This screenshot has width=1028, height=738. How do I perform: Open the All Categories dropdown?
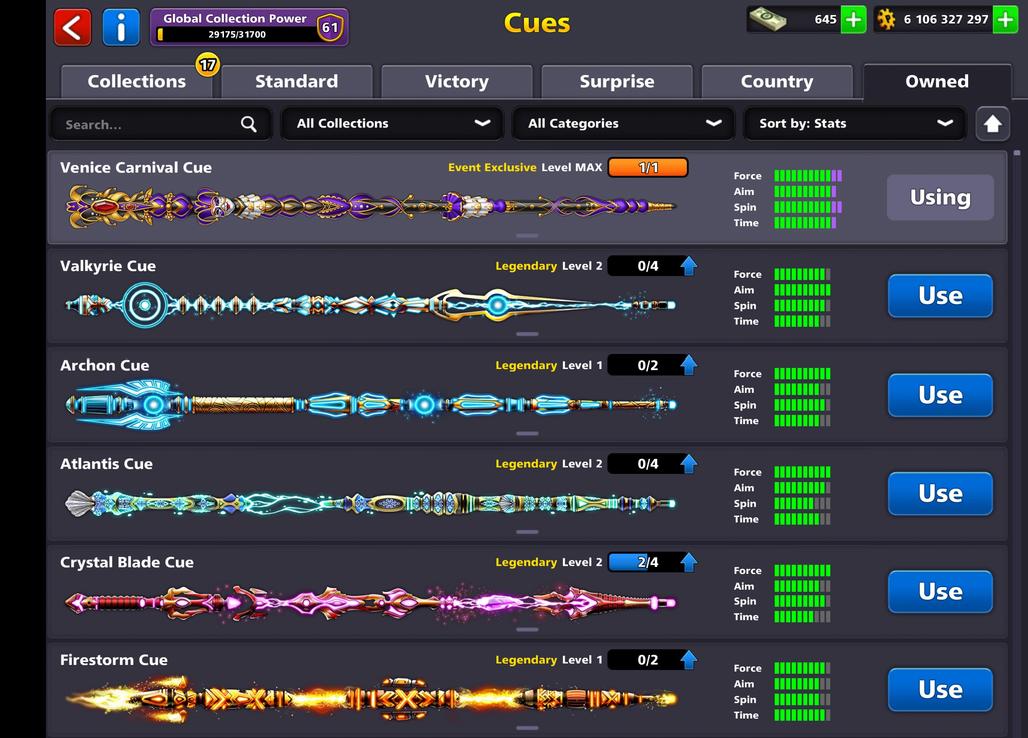coord(623,124)
